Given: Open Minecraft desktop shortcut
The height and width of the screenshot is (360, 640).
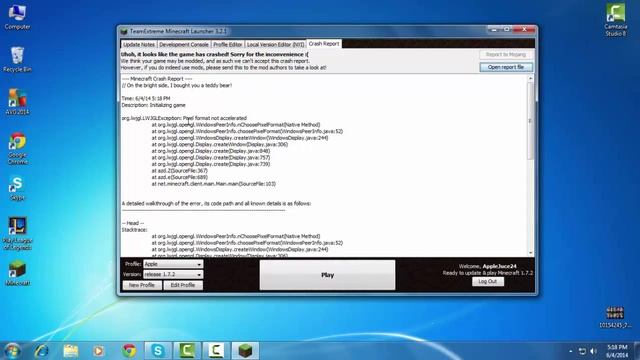Looking at the screenshot, I should [x=17, y=273].
